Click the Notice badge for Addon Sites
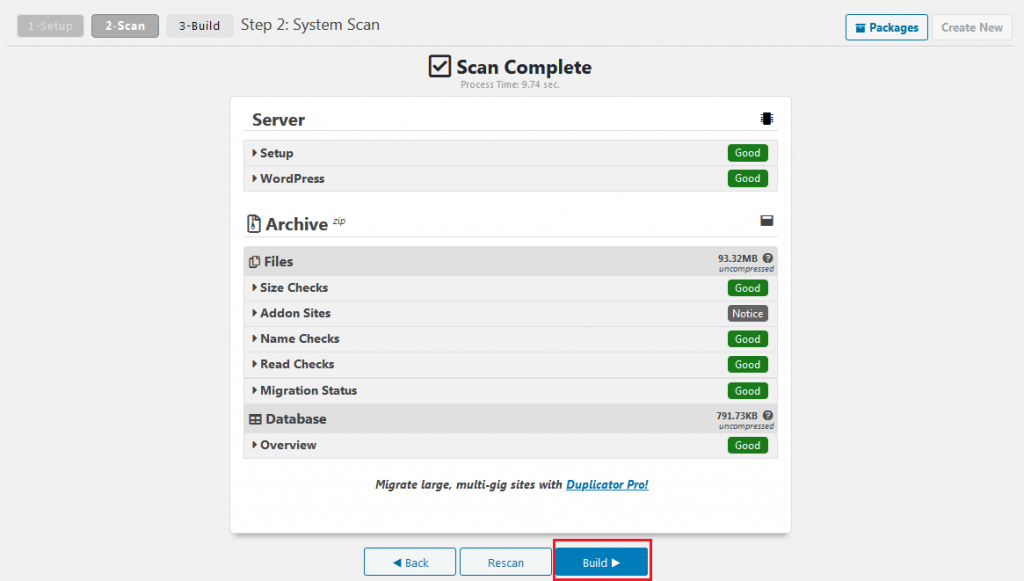The image size is (1024, 581). tap(748, 313)
